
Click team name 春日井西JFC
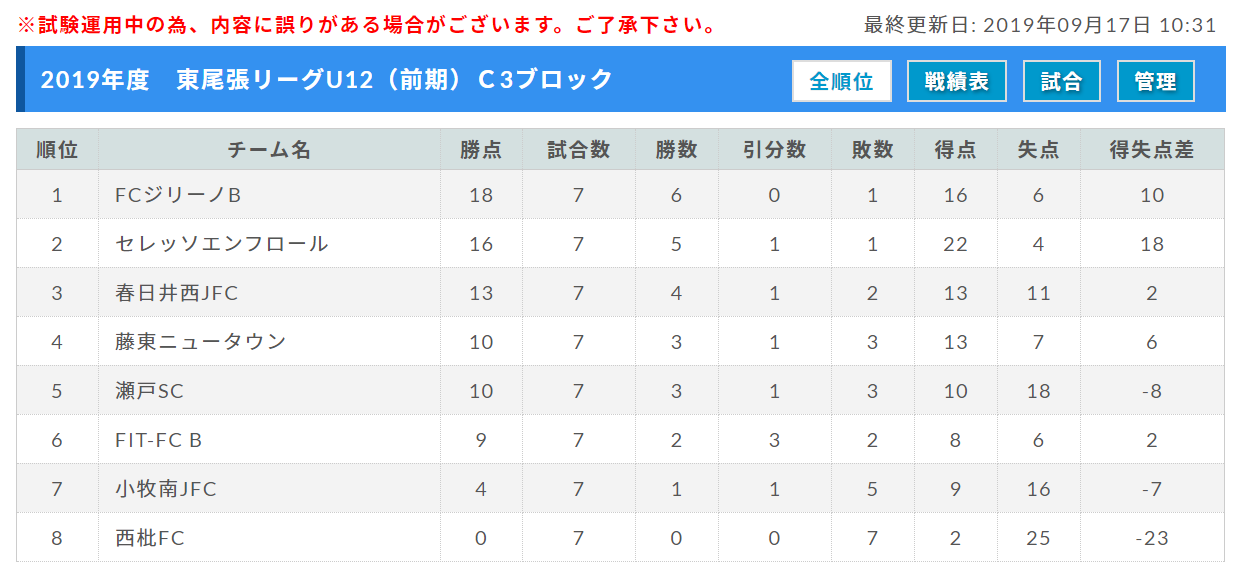(x=176, y=293)
